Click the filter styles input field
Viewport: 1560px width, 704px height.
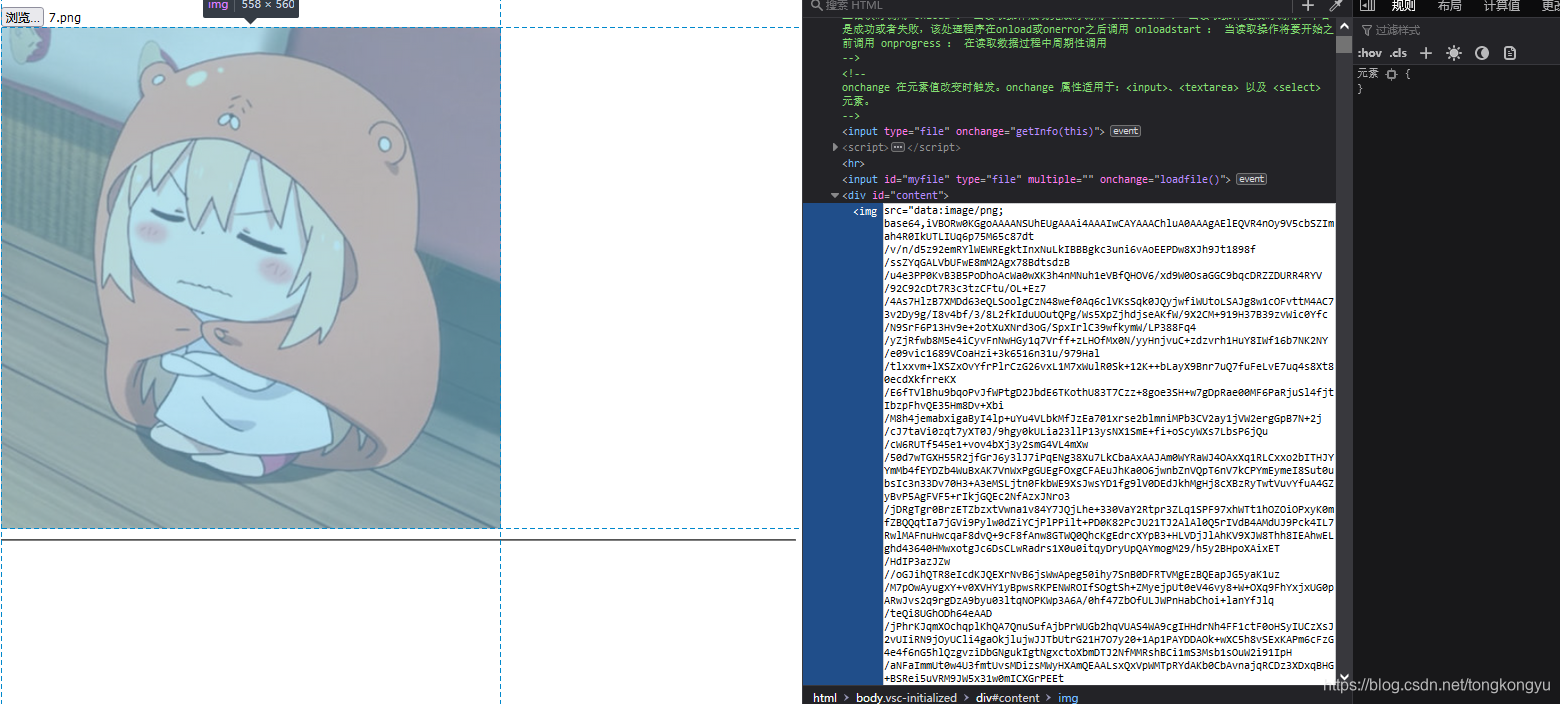(x=1458, y=30)
